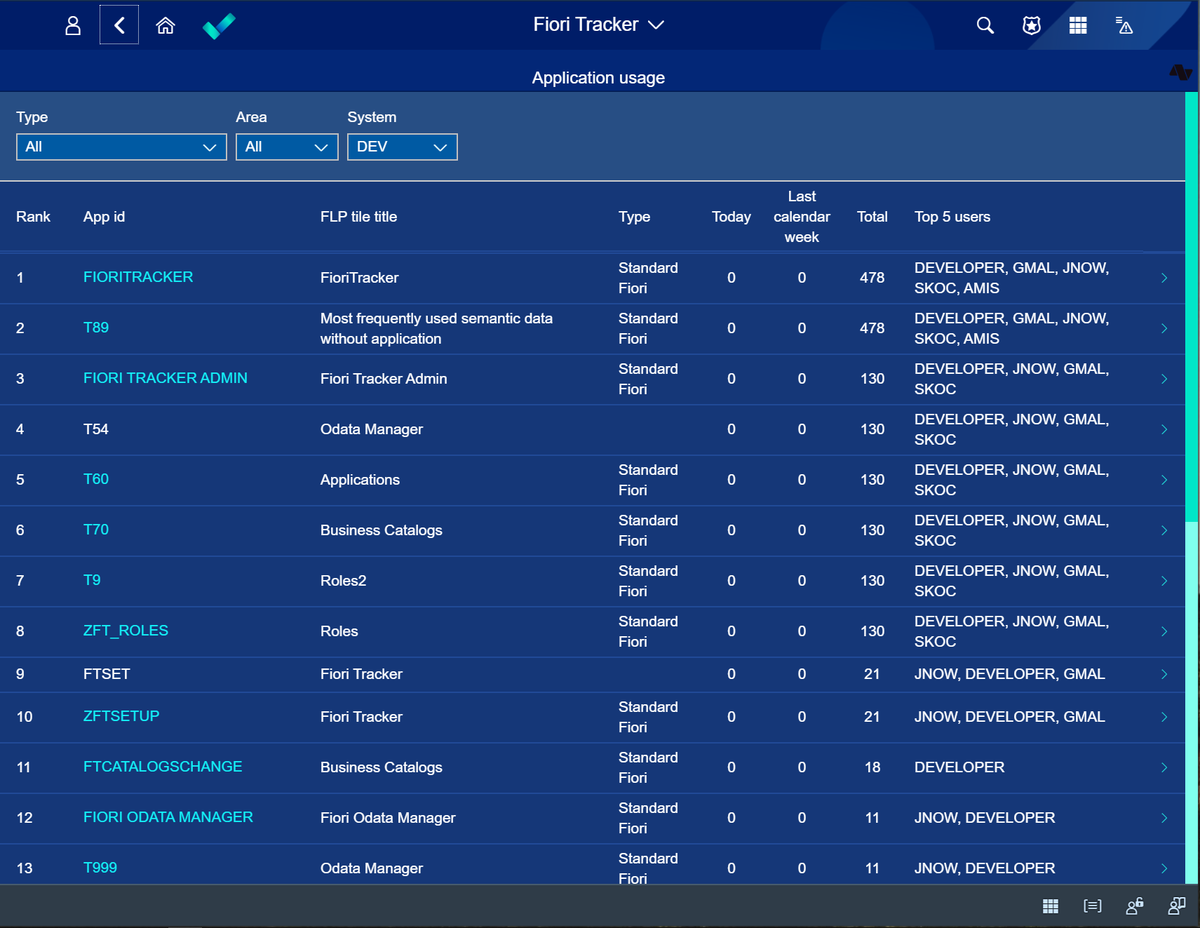
Task: Open T54 Odata Manager row chevron
Action: pyautogui.click(x=1164, y=429)
